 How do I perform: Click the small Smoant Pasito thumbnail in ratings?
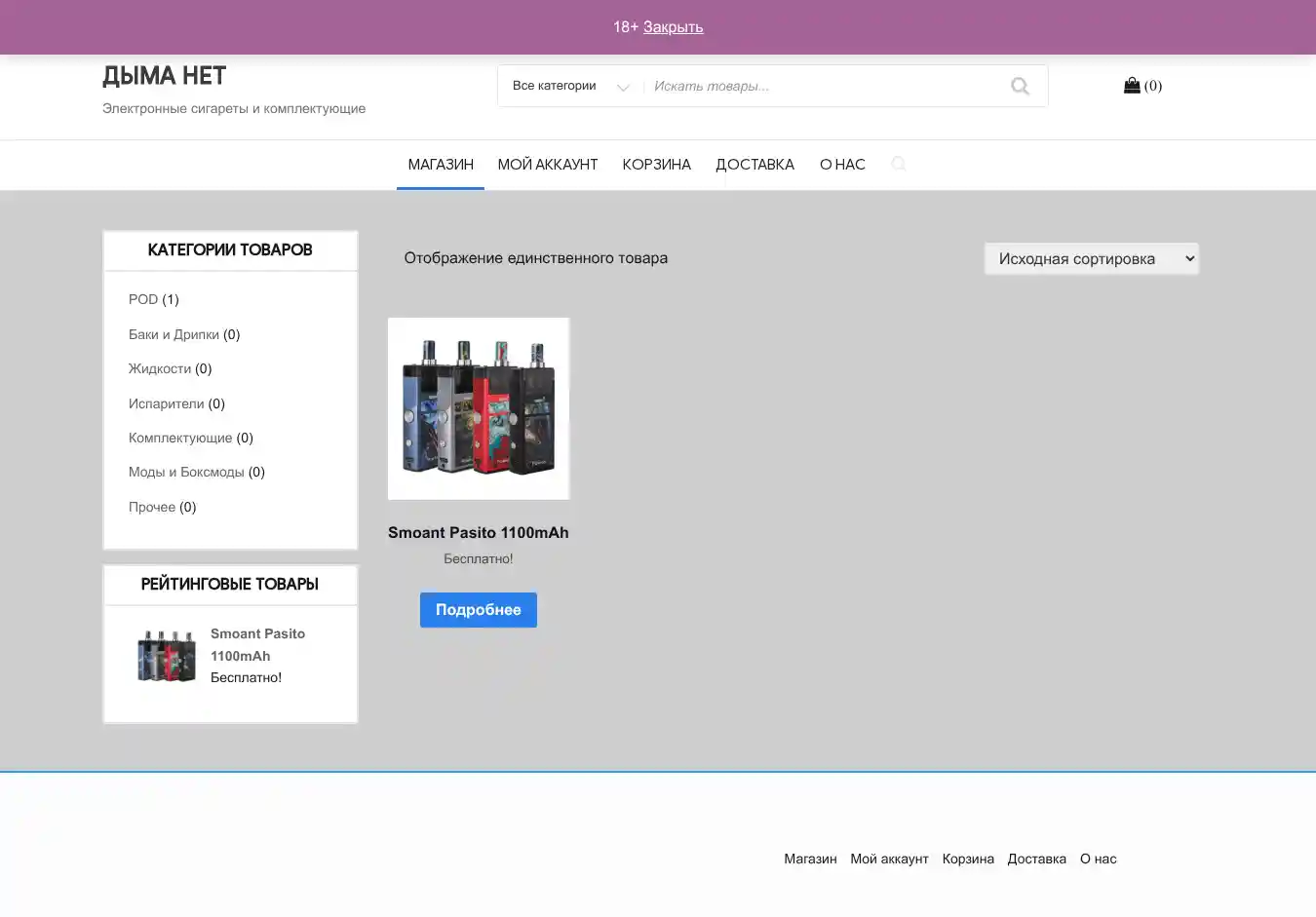point(167,656)
